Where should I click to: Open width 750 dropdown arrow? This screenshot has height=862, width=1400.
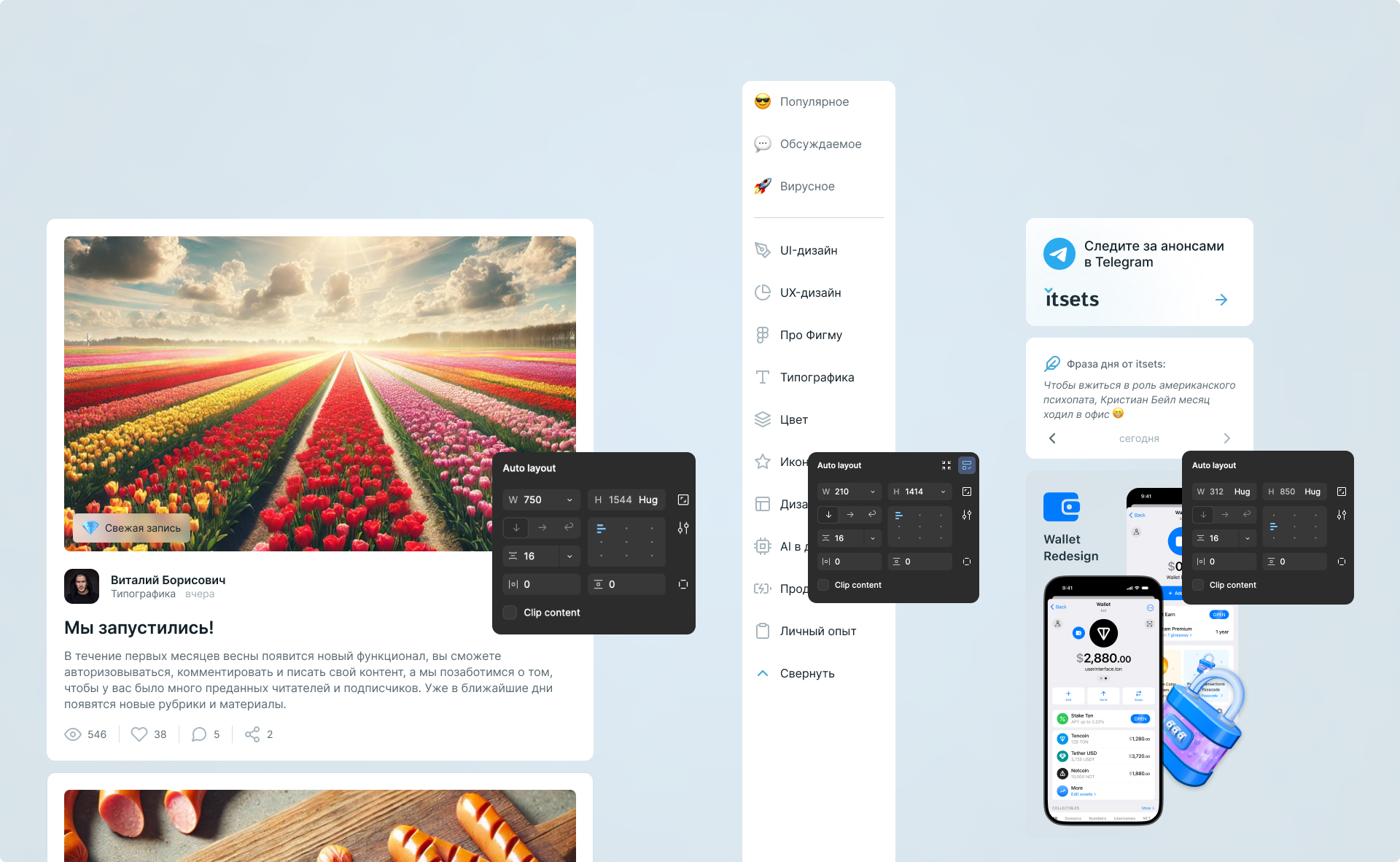(x=569, y=500)
